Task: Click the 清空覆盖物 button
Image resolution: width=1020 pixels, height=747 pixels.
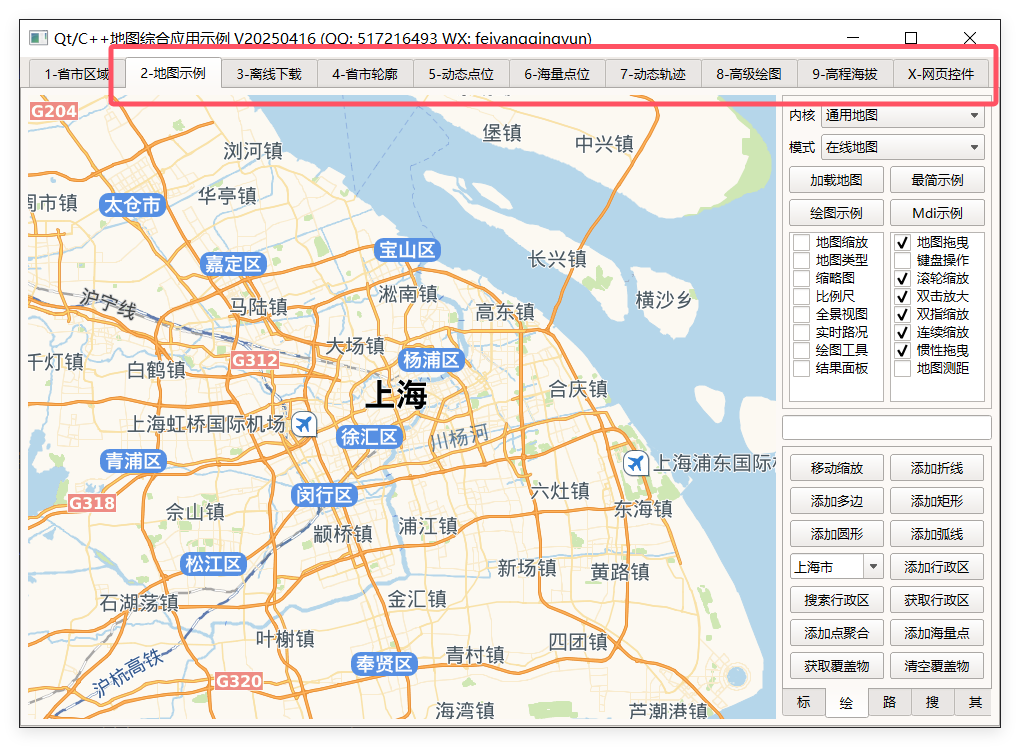Action: click(937, 666)
